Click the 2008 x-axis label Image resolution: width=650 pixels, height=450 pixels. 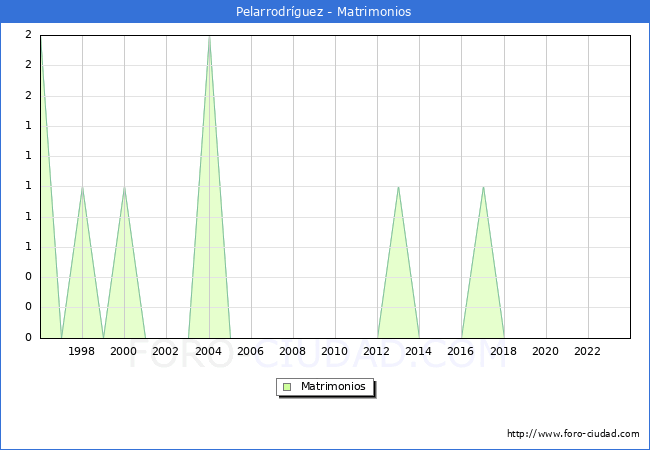(293, 351)
